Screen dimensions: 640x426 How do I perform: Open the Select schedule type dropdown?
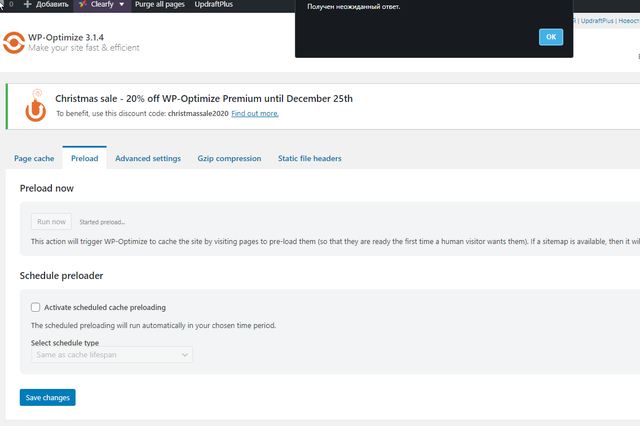pos(112,355)
